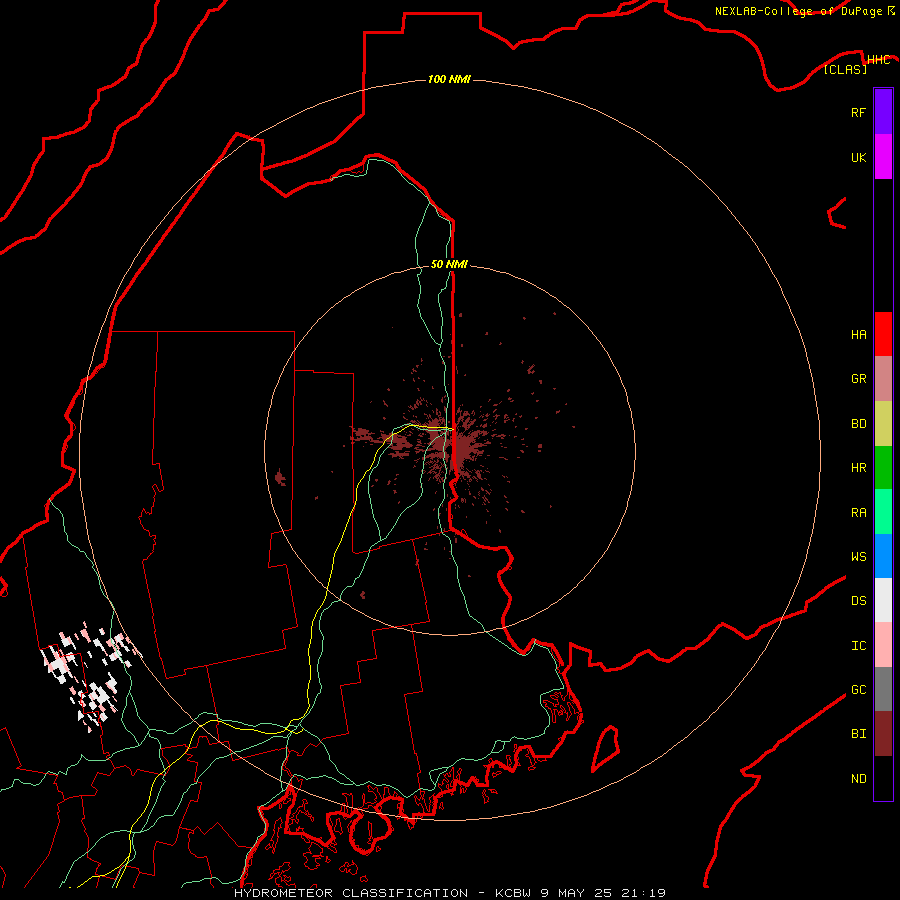The width and height of the screenshot is (900, 900).
Task: Click the ND legend label
Action: pyautogui.click(x=858, y=779)
